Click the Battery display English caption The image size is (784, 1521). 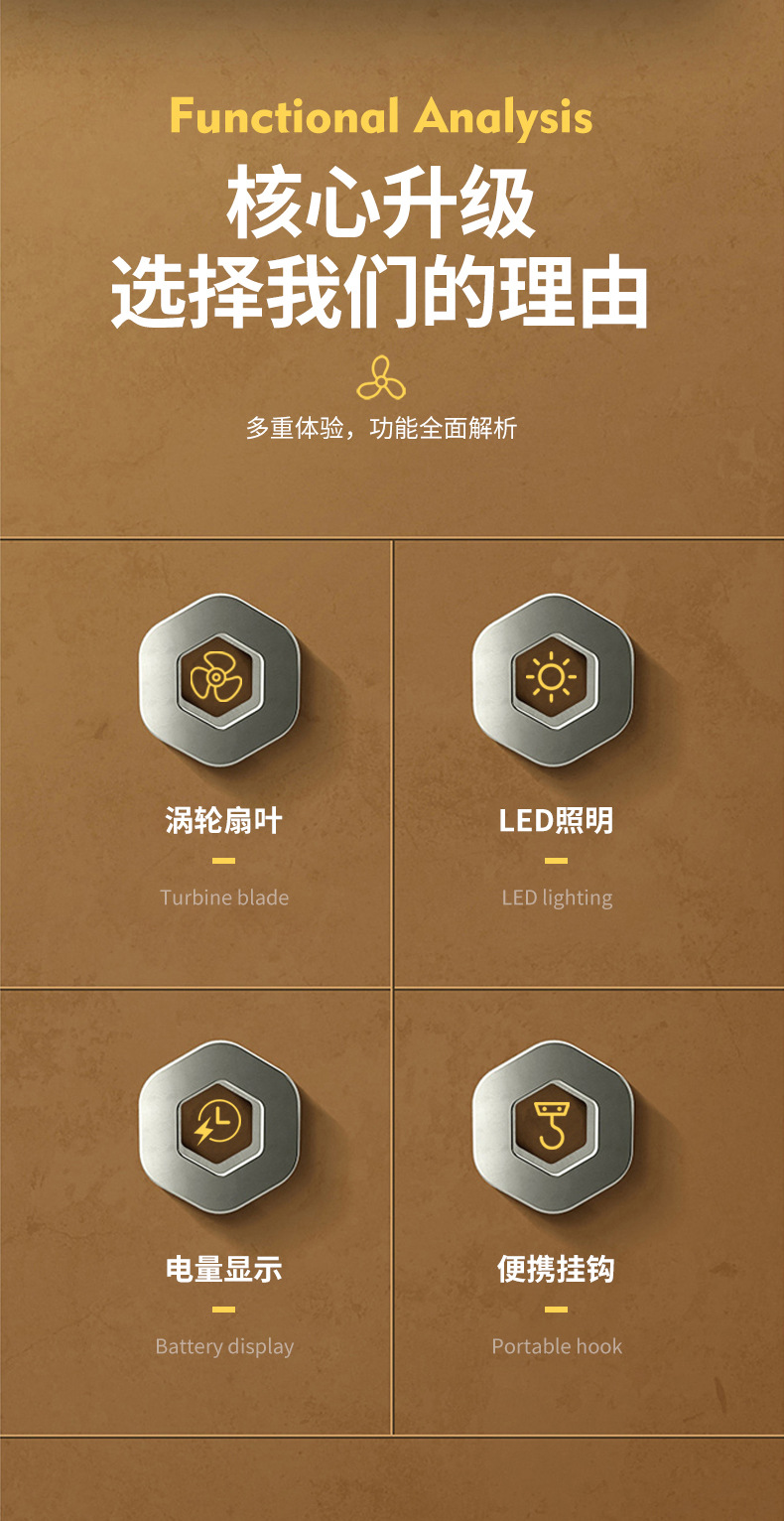224,1347
